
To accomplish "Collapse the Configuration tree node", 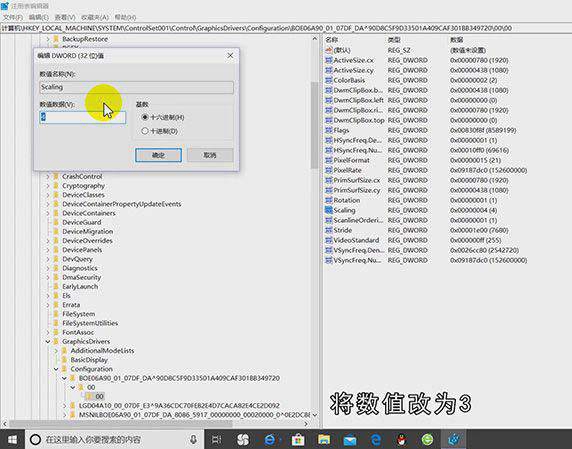I will (56, 369).
